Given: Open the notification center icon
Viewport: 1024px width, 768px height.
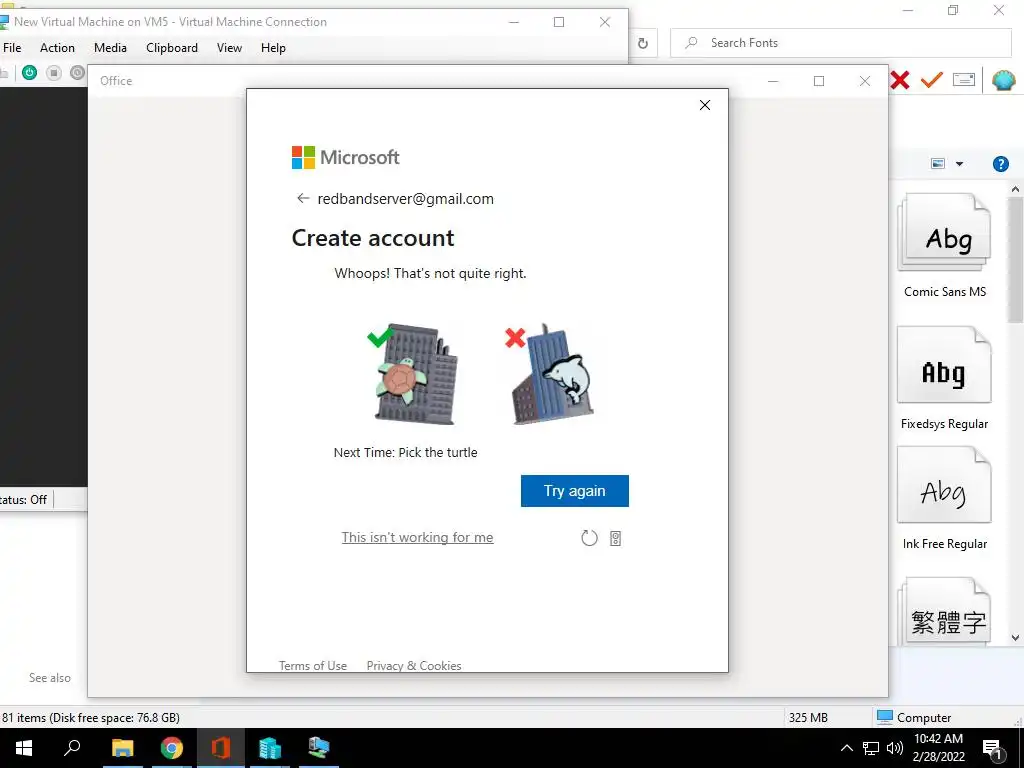Looking at the screenshot, I should coord(993,749).
